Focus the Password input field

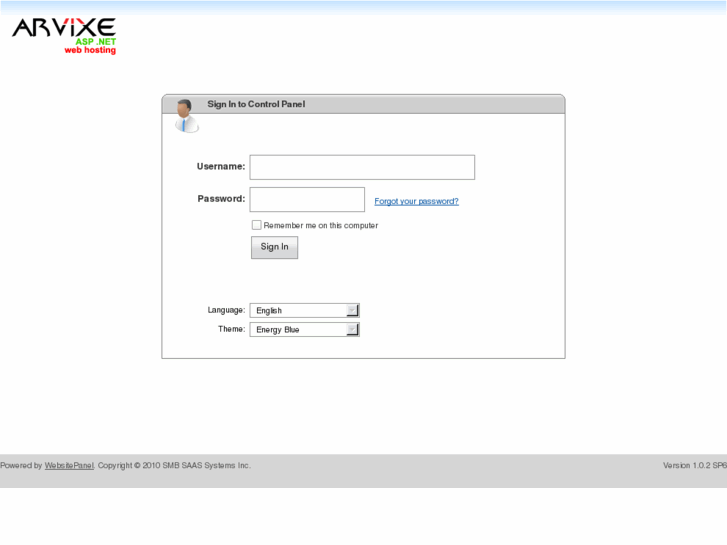point(307,199)
